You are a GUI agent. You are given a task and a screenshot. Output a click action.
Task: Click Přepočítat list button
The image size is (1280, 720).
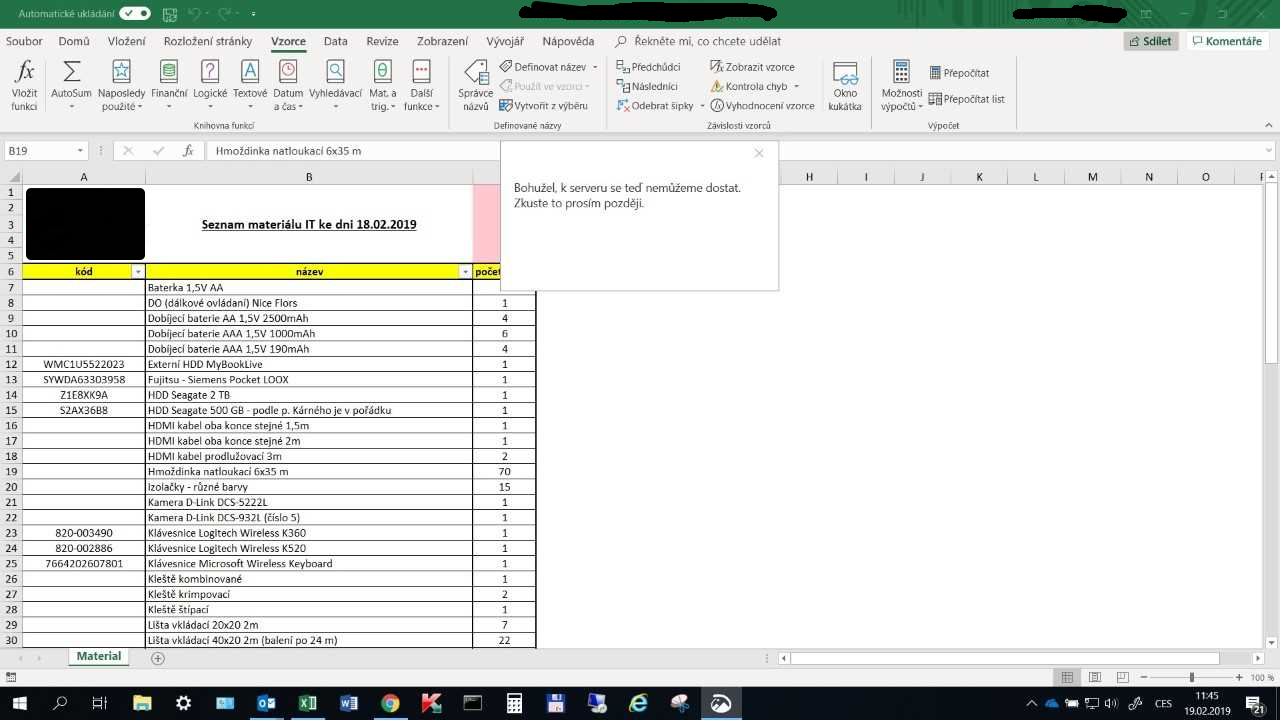[966, 99]
